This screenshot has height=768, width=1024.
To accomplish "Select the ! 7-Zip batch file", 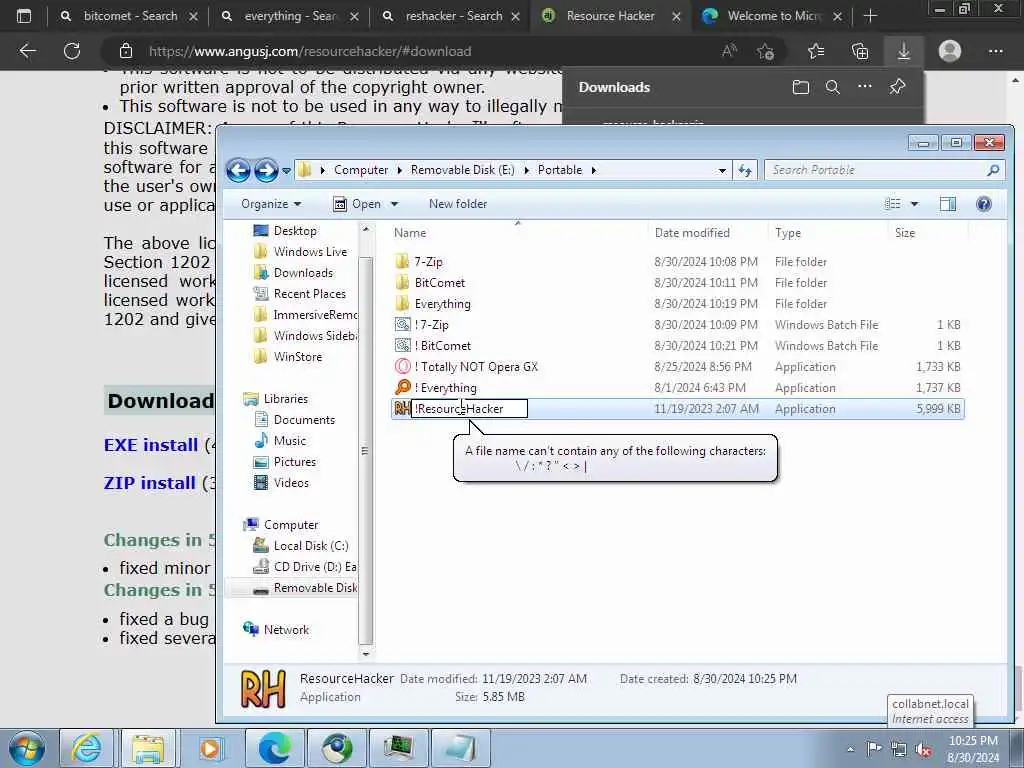I will (x=678, y=325).
